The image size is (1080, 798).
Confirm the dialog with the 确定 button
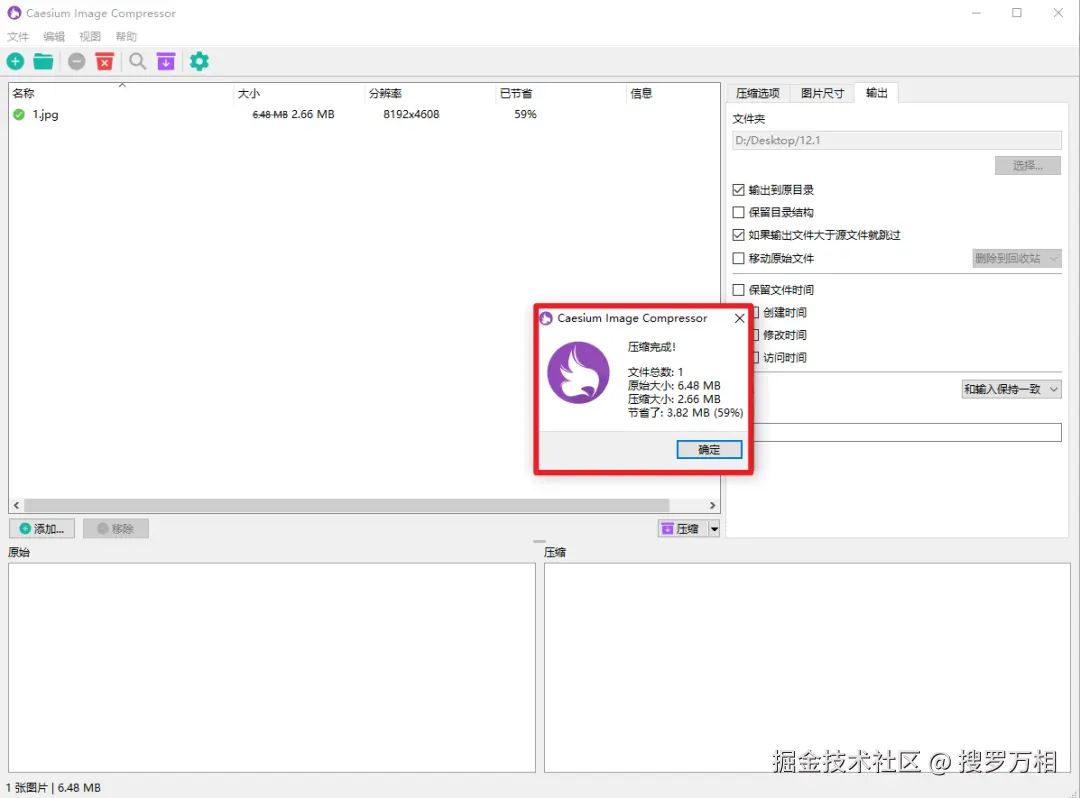[709, 450]
